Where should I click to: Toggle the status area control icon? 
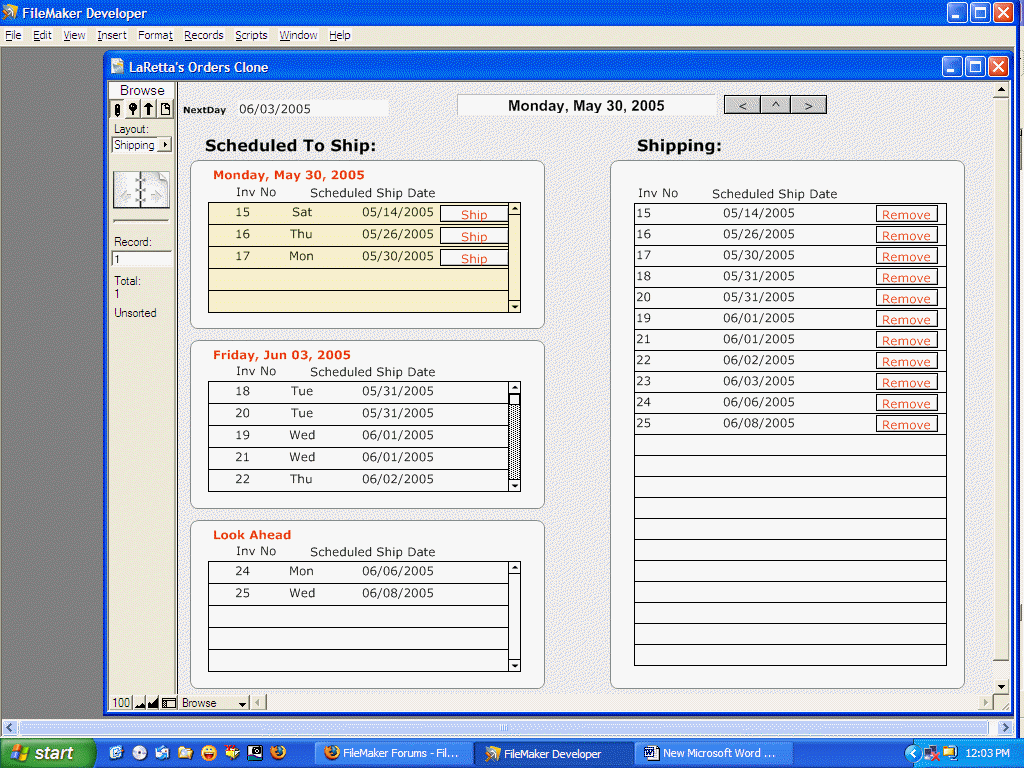pos(169,703)
